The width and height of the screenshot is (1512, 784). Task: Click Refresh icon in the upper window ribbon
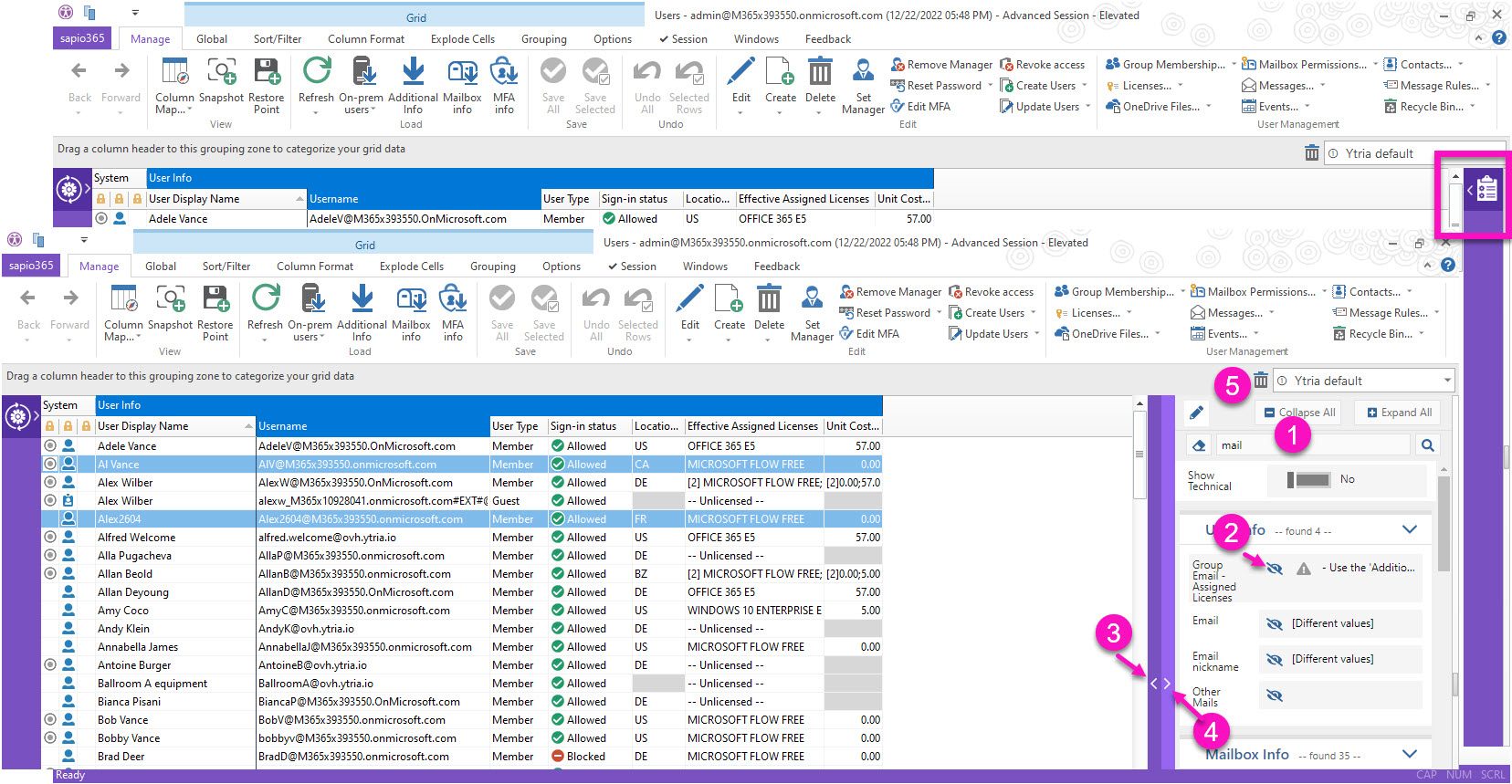point(317,71)
